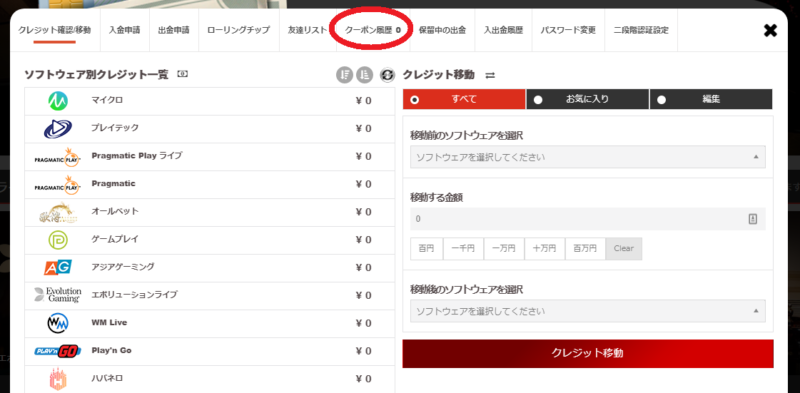Select the お気に入り radio option
The image size is (800, 393).
587,100
